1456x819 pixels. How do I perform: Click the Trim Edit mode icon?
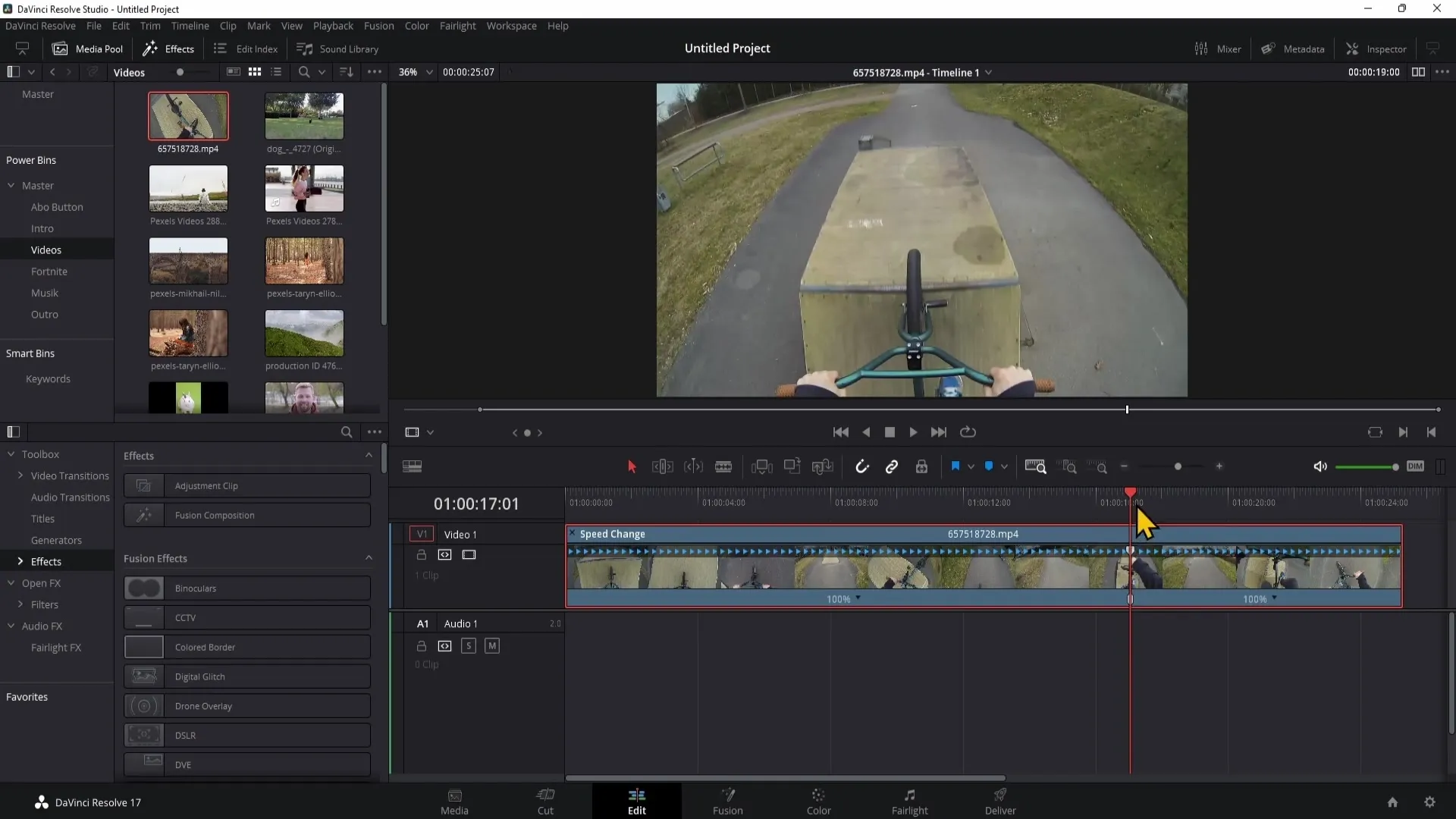(x=661, y=466)
